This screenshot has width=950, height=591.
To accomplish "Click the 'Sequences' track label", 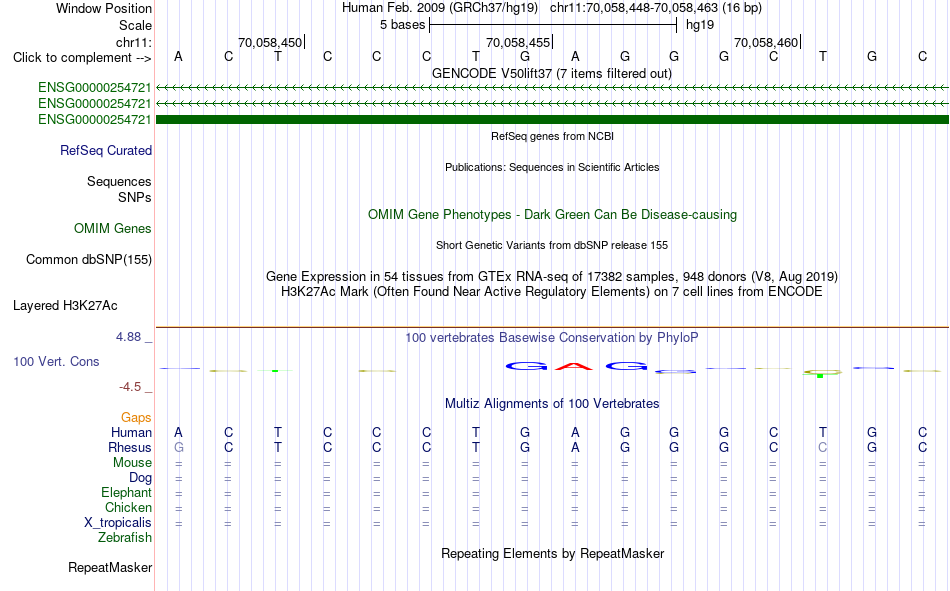I will tap(119, 181).
